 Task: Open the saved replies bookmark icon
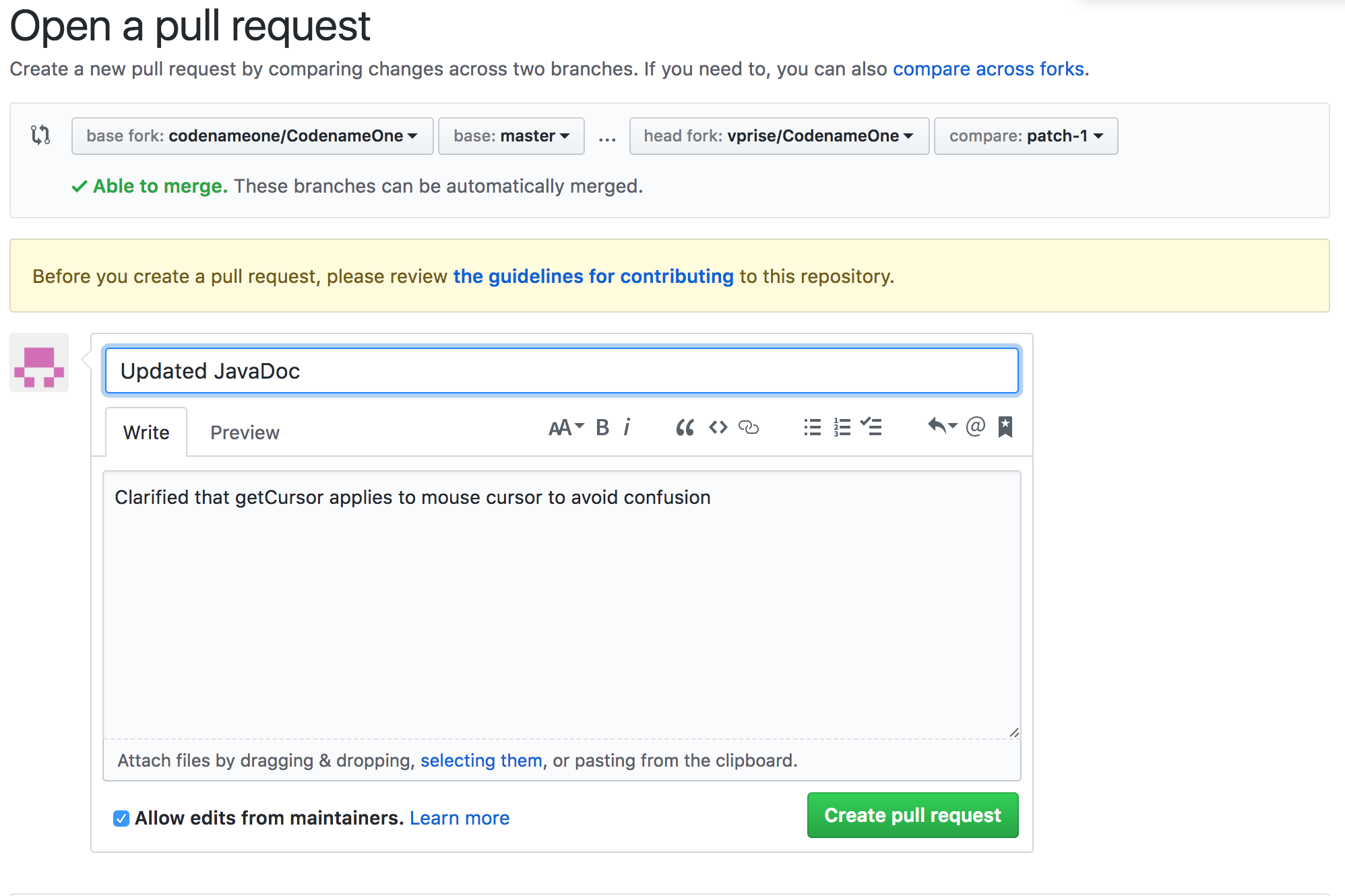click(x=1005, y=427)
